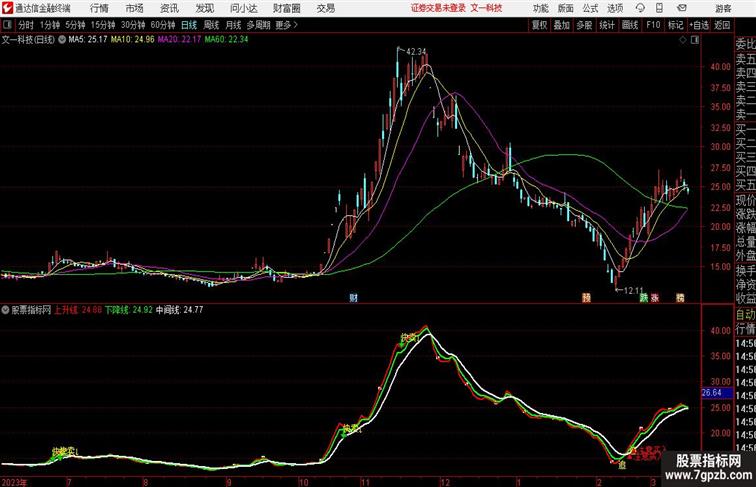Switch to 60分钟 chart period

pyautogui.click(x=163, y=25)
